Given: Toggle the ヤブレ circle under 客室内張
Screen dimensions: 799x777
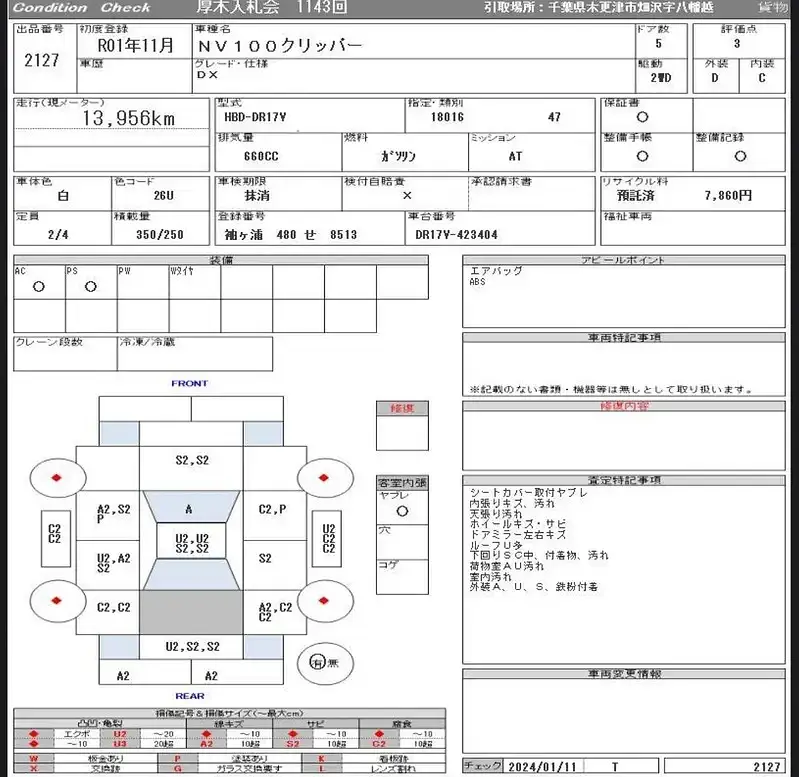Looking at the screenshot, I should [402, 510].
